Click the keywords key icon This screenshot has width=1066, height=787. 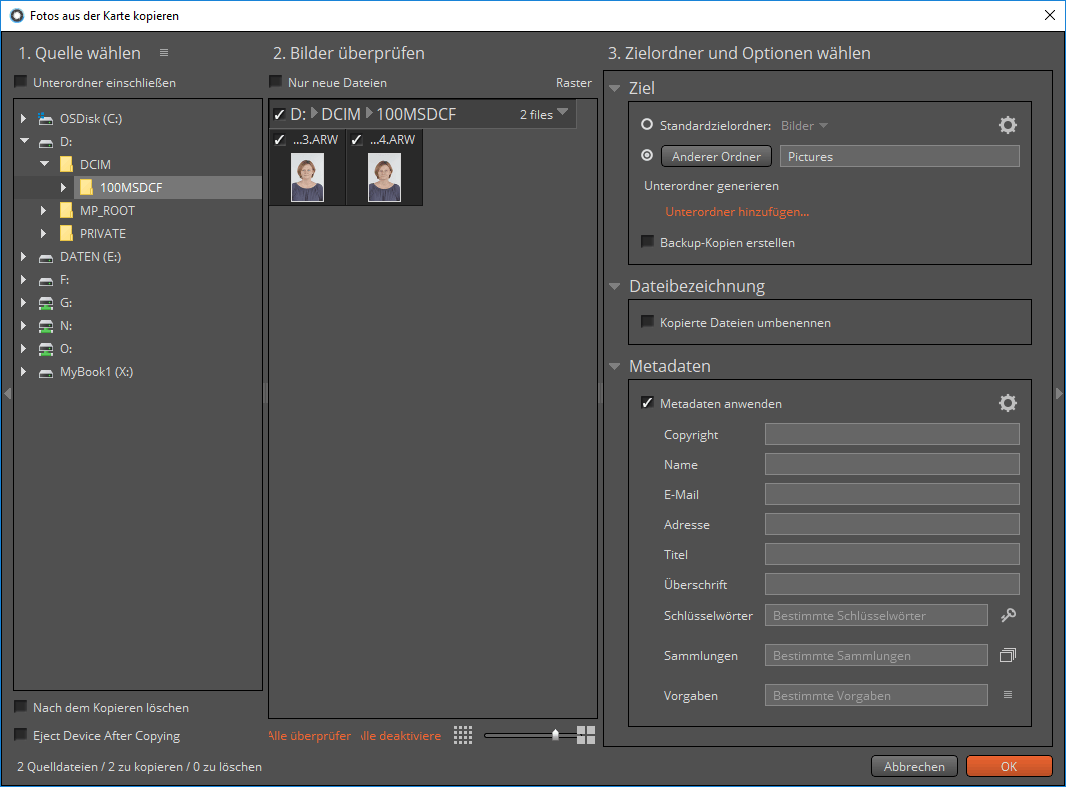[x=1008, y=616]
